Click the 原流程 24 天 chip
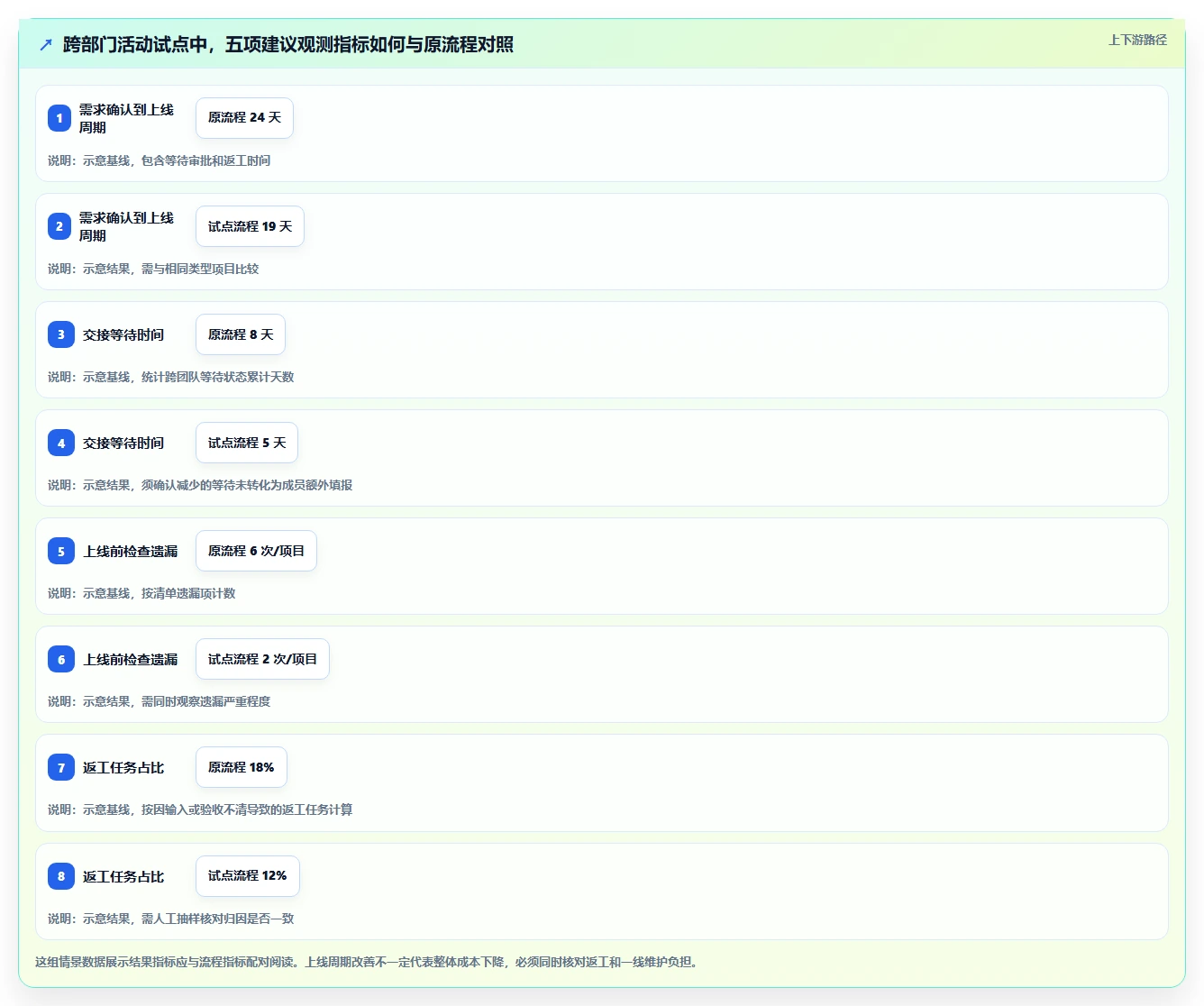This screenshot has height=1006, width=1204. [x=244, y=118]
